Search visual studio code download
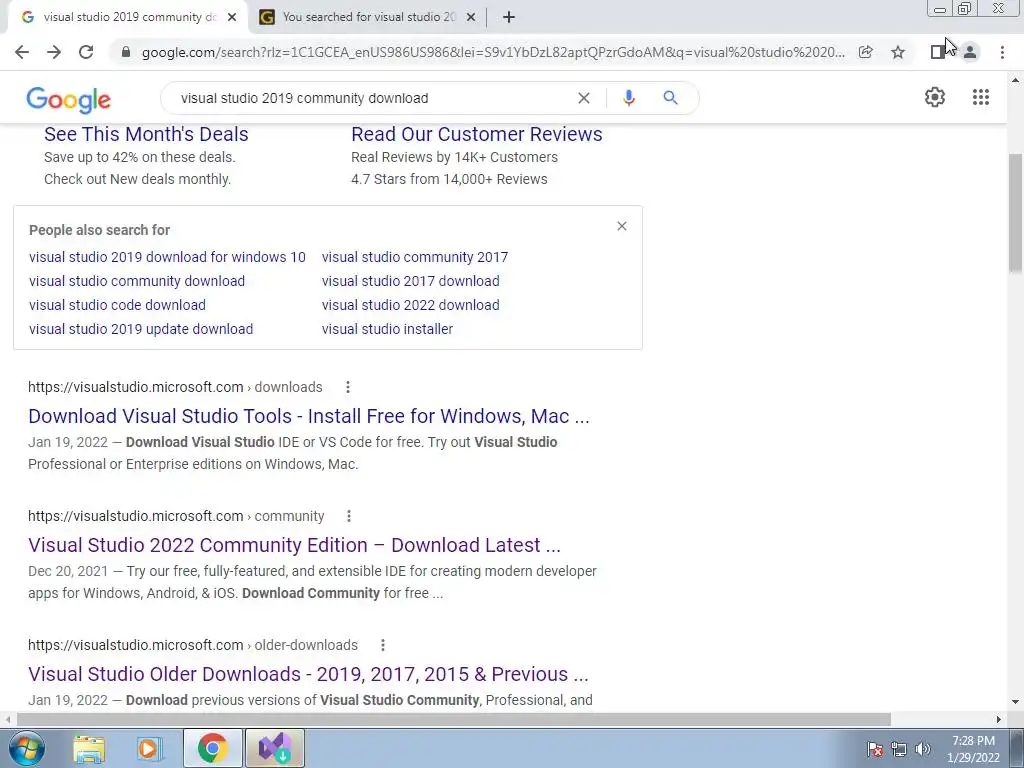The height and width of the screenshot is (768, 1024). point(118,305)
